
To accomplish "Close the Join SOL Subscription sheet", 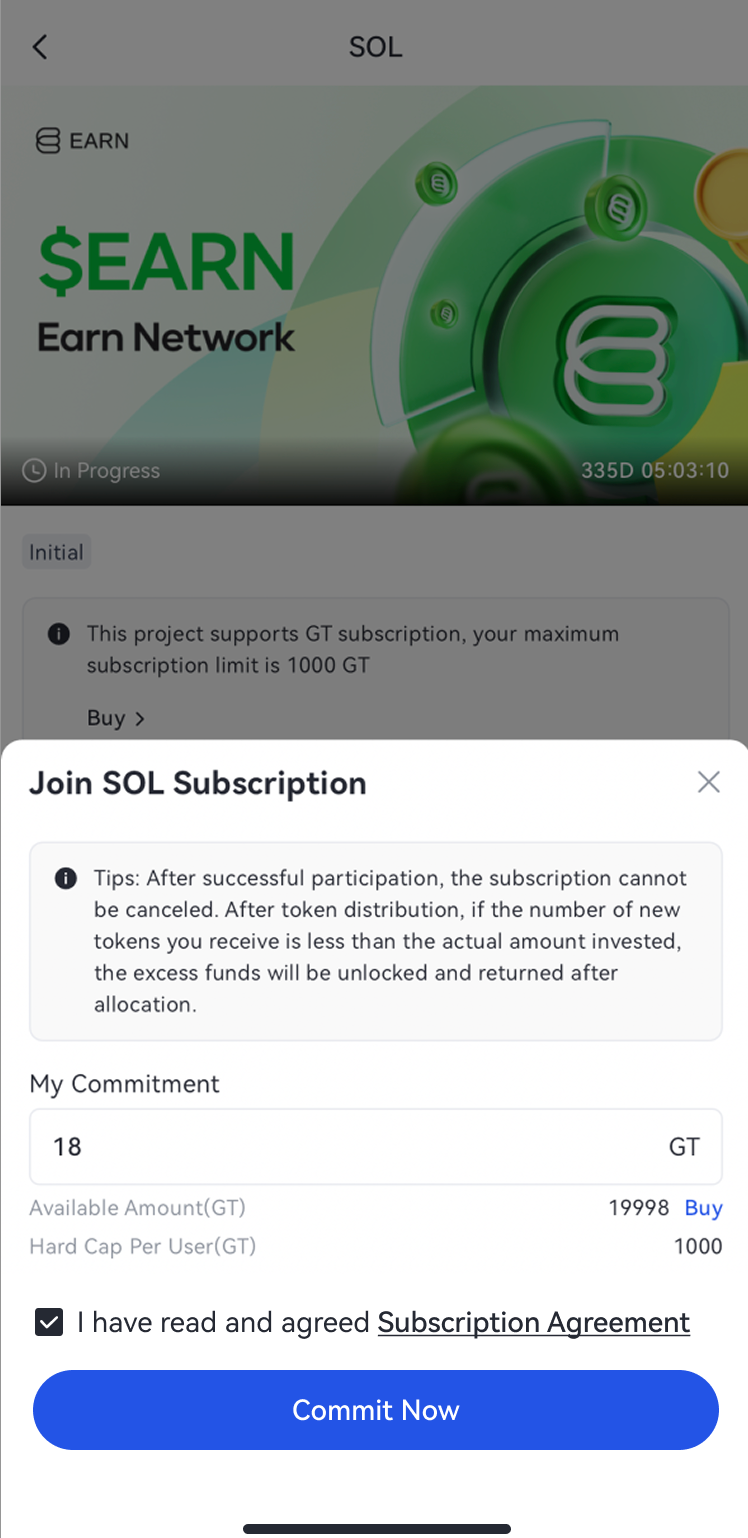I will click(x=708, y=782).
